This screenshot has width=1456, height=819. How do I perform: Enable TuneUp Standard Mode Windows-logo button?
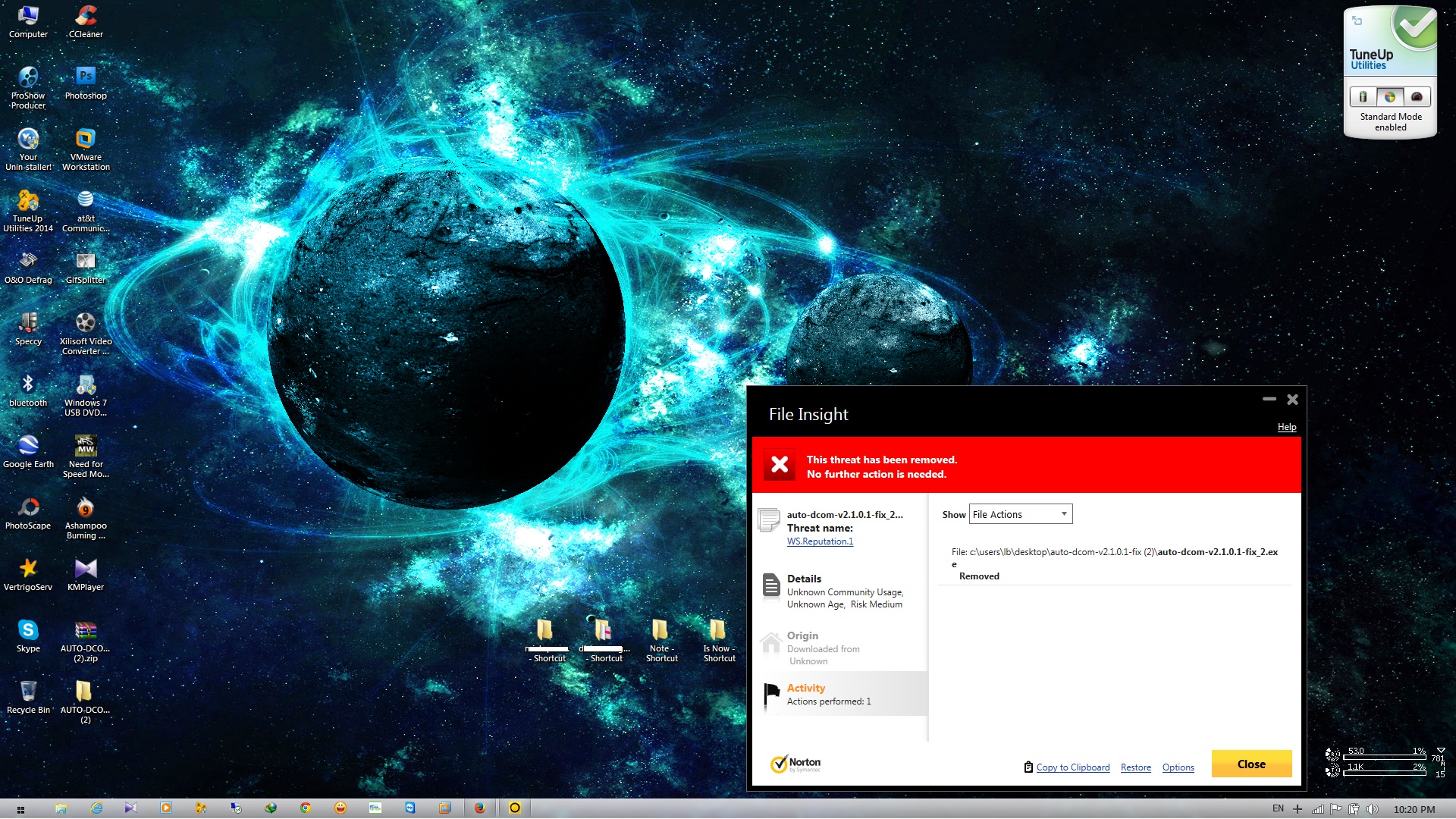(1390, 97)
